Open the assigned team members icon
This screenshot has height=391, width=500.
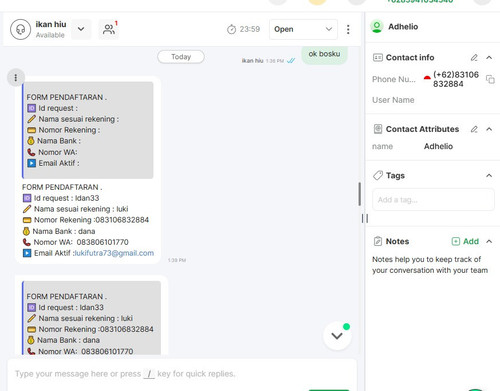[109, 29]
